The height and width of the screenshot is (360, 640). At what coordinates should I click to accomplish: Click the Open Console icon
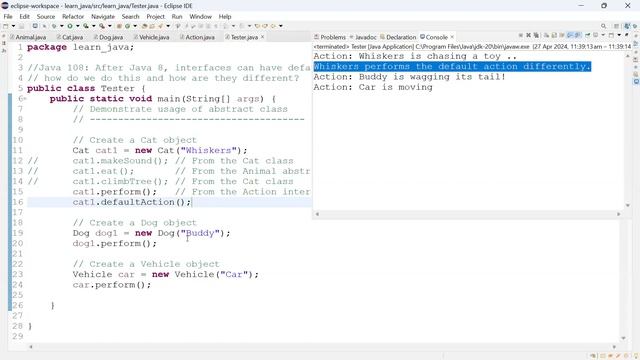[611, 36]
